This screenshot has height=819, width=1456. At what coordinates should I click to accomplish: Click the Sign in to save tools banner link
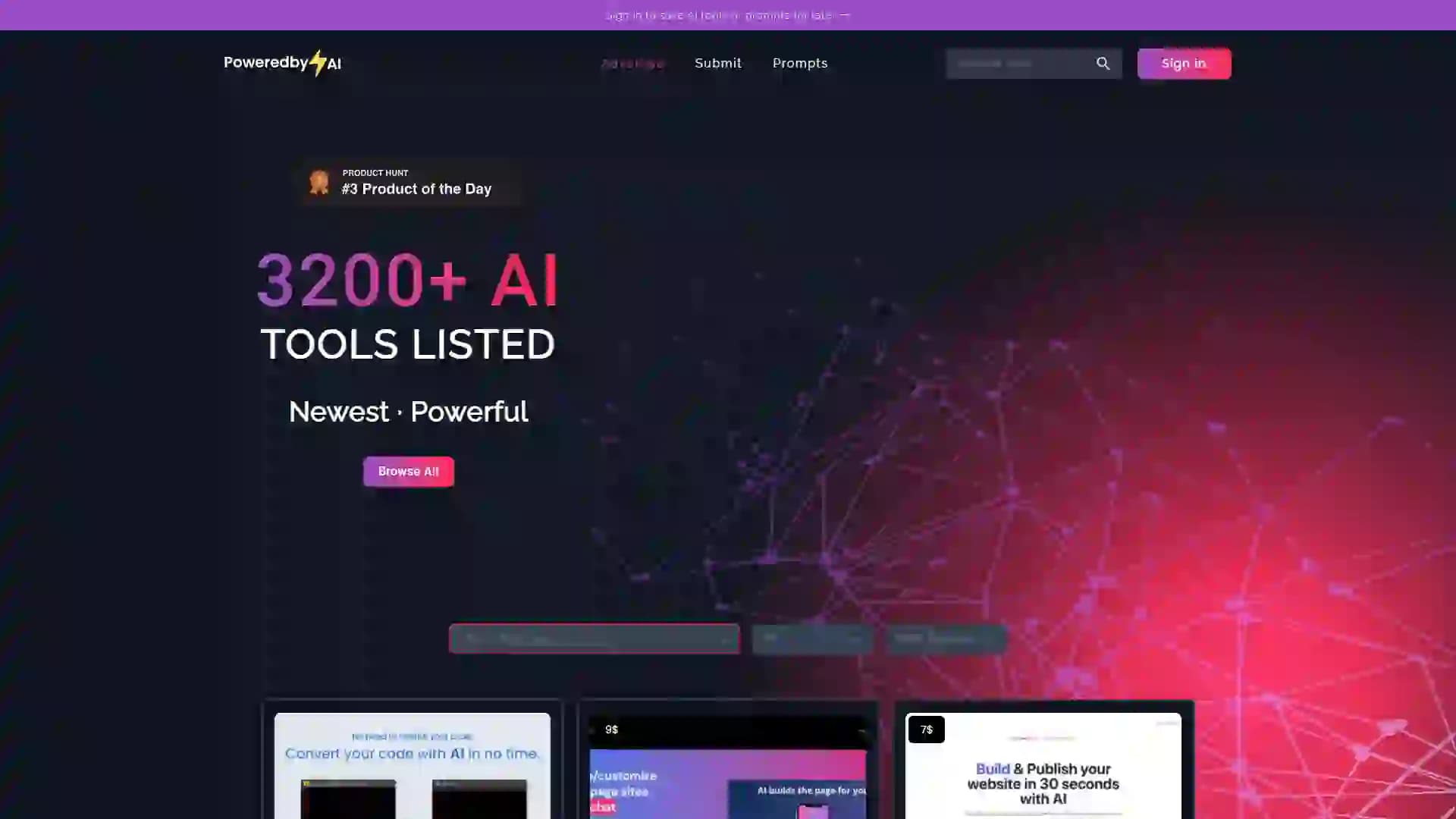pyautogui.click(x=727, y=15)
